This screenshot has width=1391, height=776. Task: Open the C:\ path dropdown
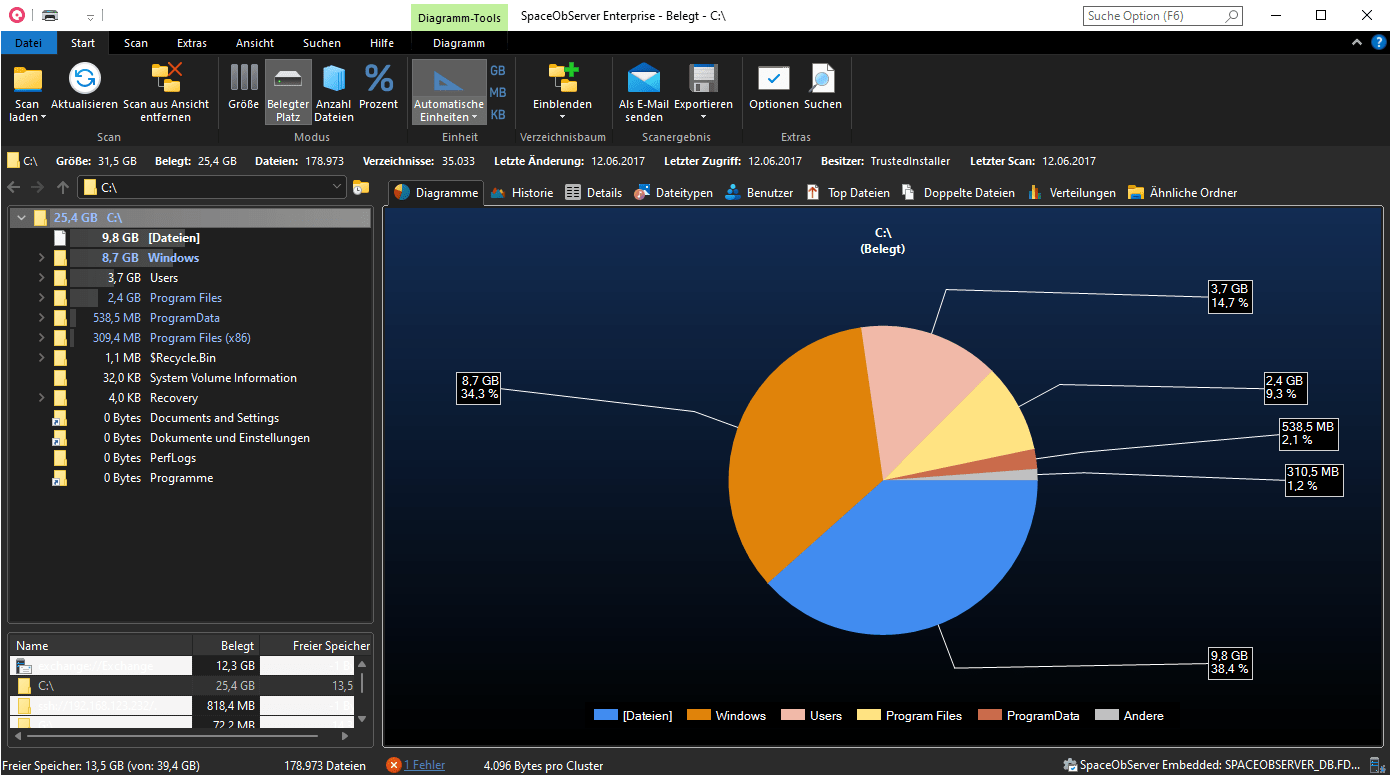337,187
